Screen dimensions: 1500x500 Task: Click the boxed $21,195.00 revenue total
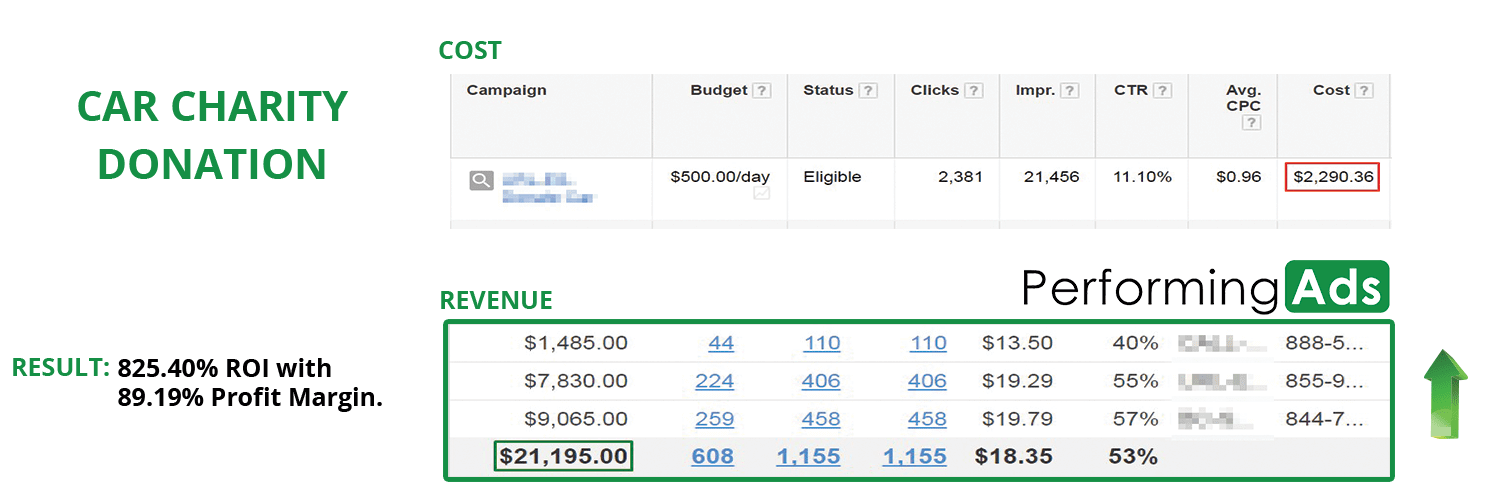[x=564, y=457]
